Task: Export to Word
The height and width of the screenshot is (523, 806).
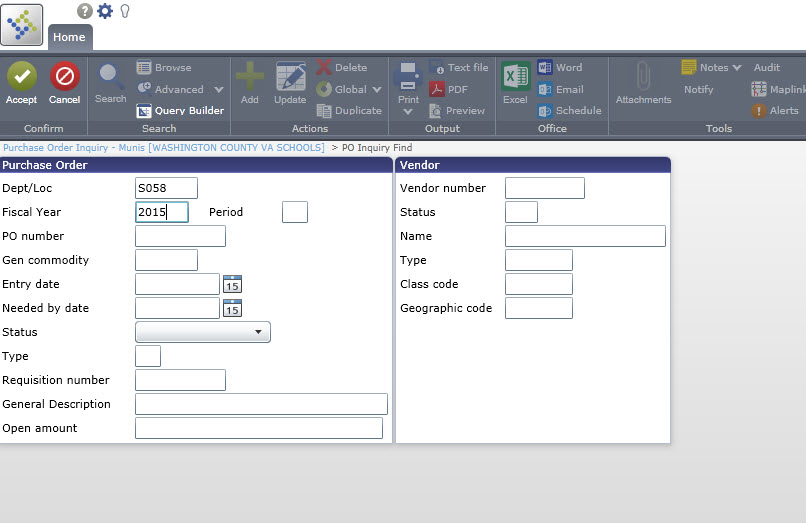Action: click(x=560, y=67)
